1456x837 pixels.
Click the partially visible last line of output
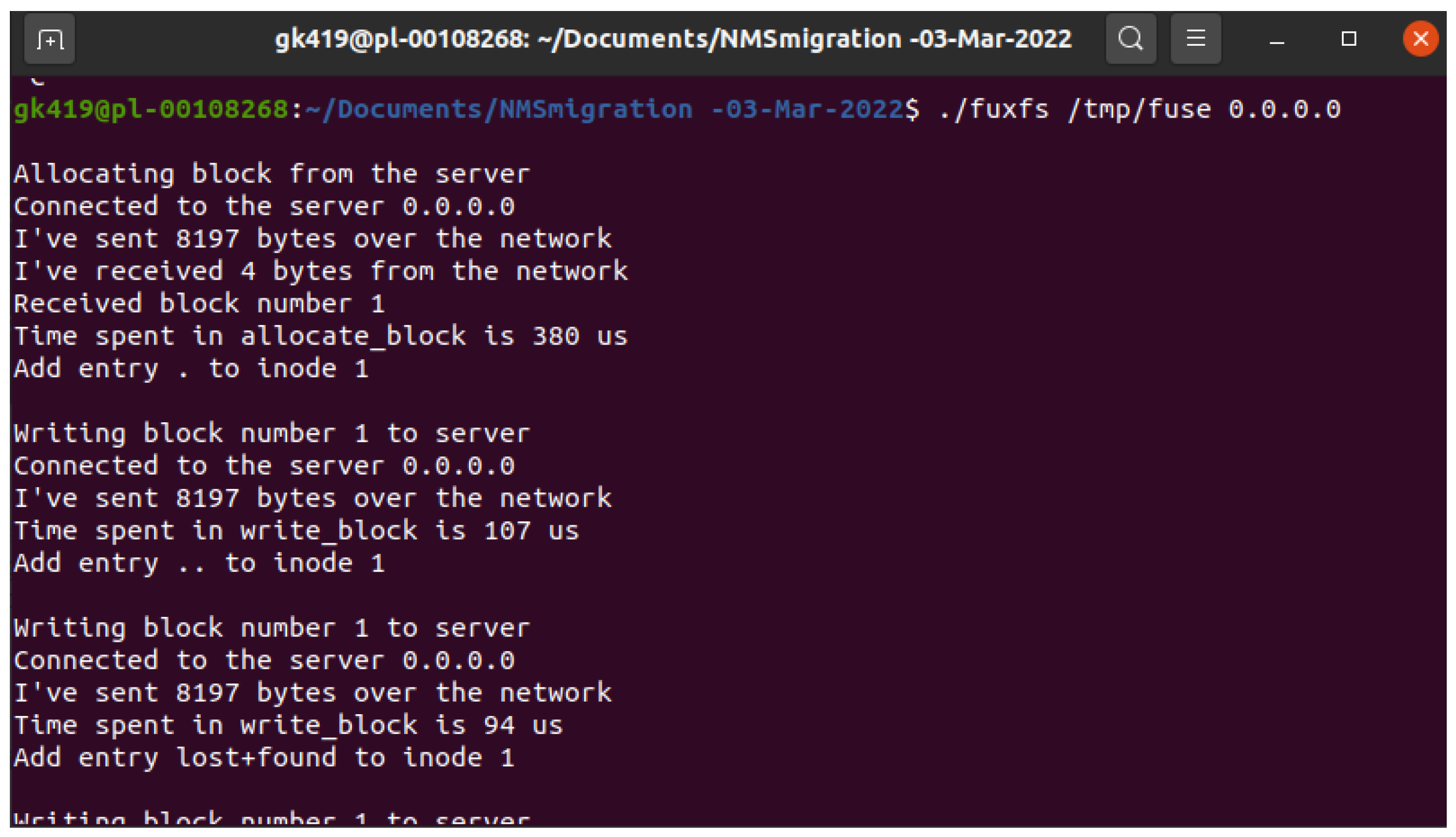pos(272,818)
